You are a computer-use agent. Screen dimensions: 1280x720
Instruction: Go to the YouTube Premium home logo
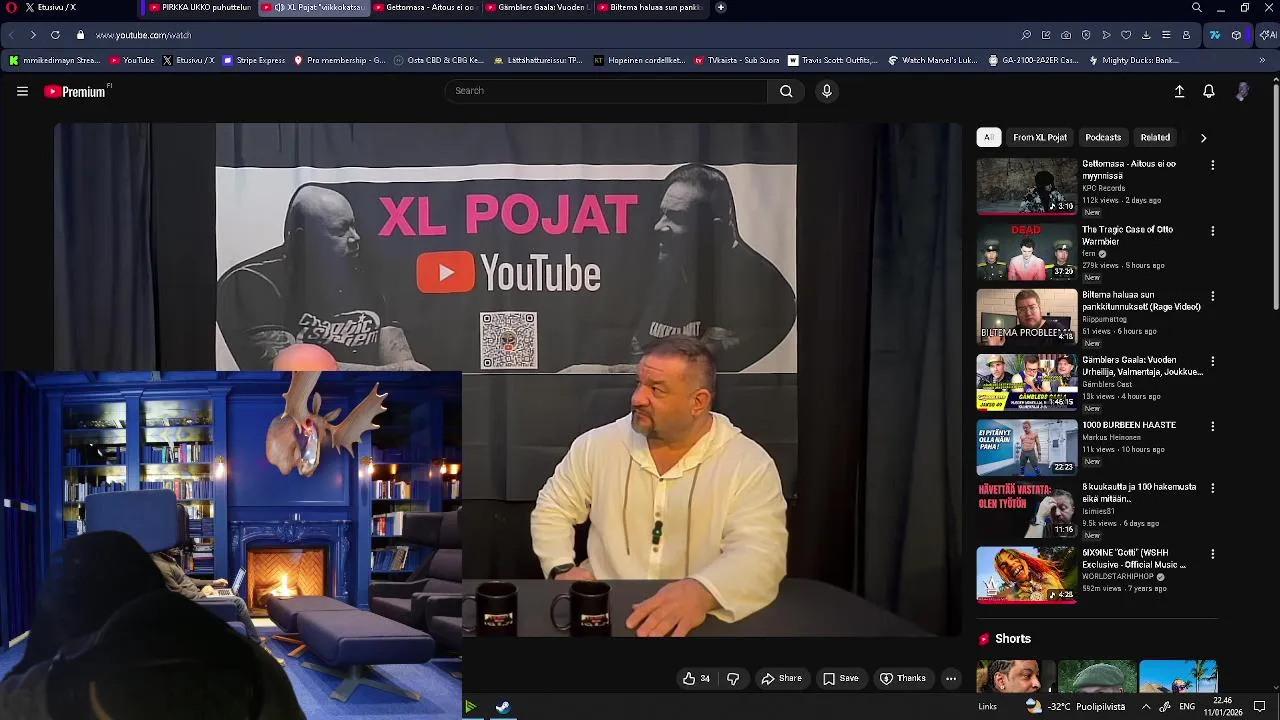point(76,91)
